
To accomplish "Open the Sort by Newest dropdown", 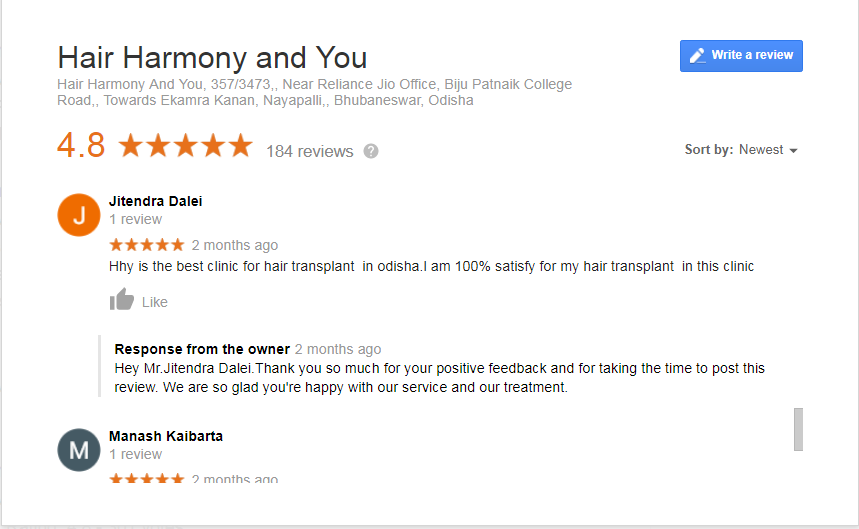I will 768,150.
